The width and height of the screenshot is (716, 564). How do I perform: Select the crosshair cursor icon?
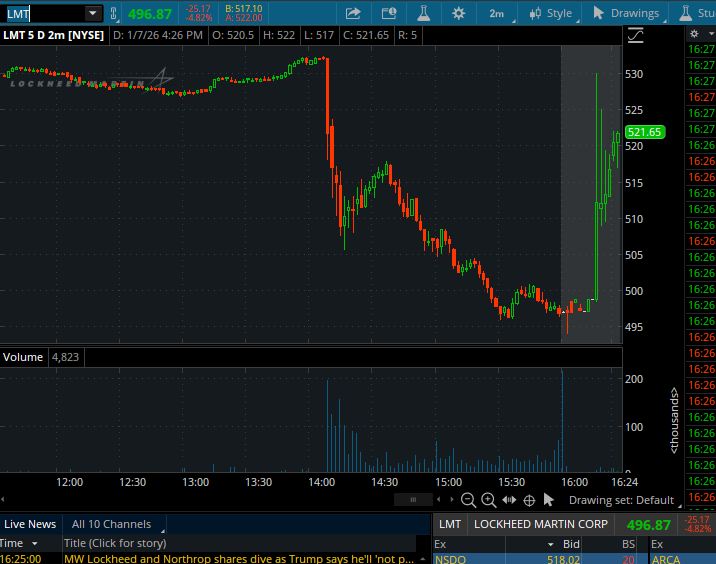529,501
